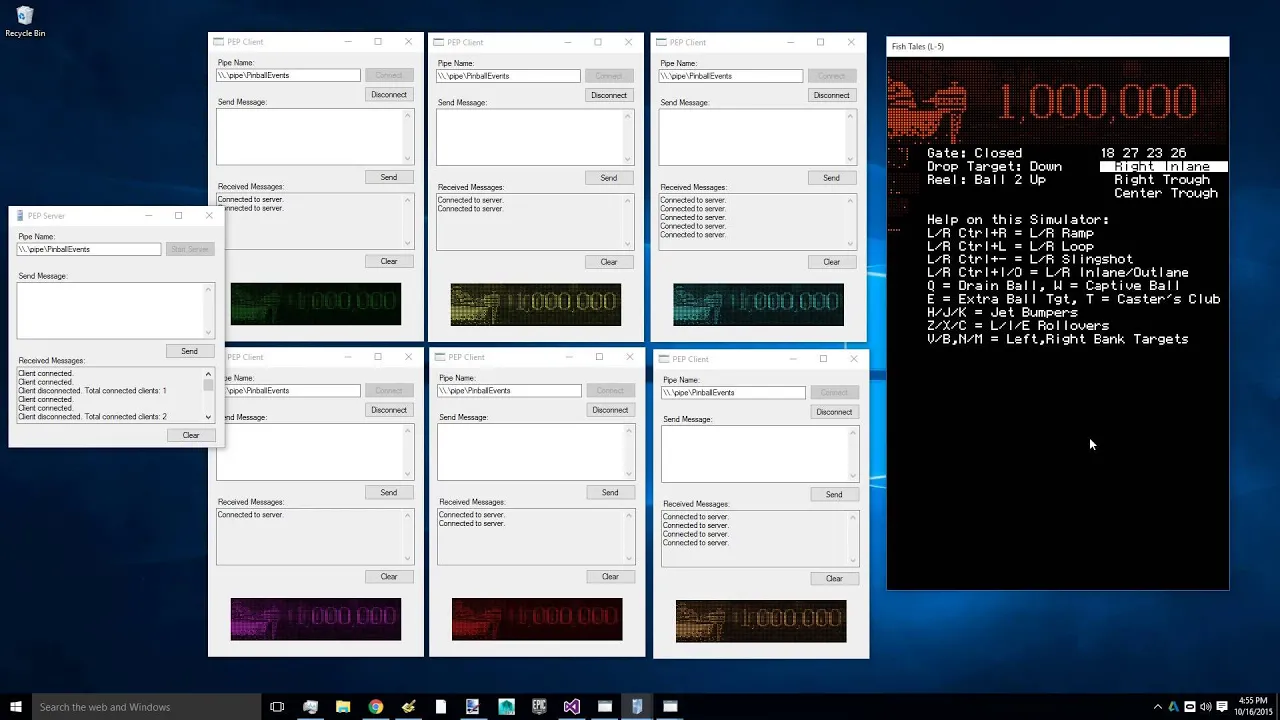This screenshot has width=1280, height=720.
Task: Click the red pinball display thumbnail
Action: click(x=537, y=619)
